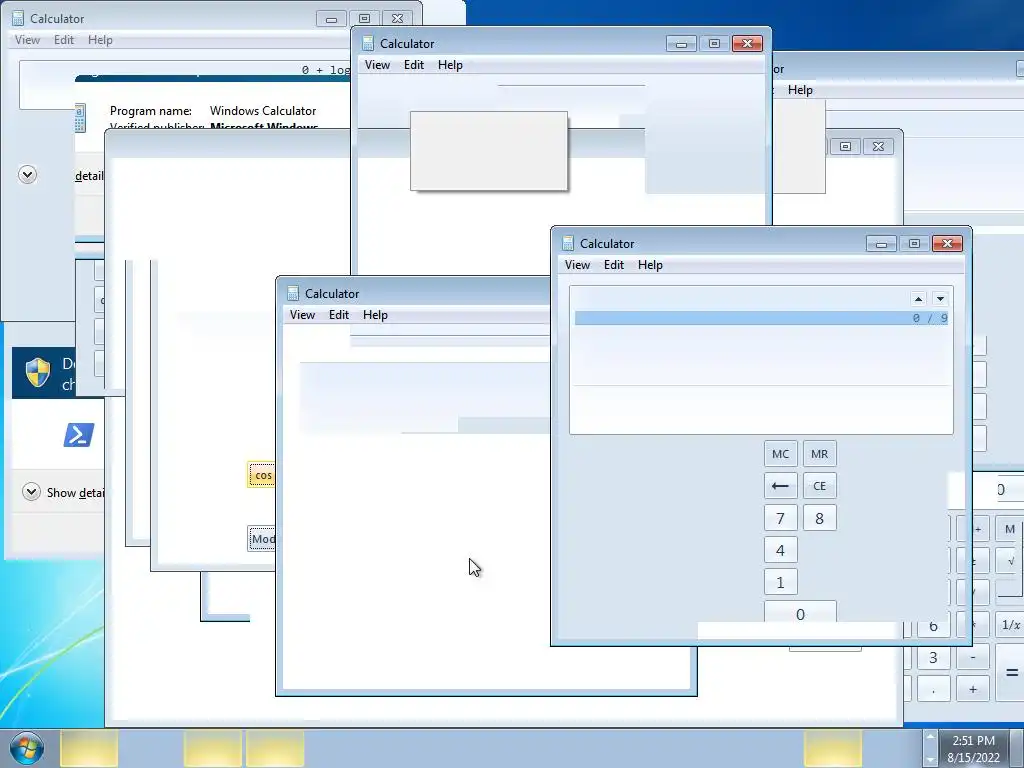
Task: Open View menu of the Calculator under the mouse cursor
Action: point(302,315)
